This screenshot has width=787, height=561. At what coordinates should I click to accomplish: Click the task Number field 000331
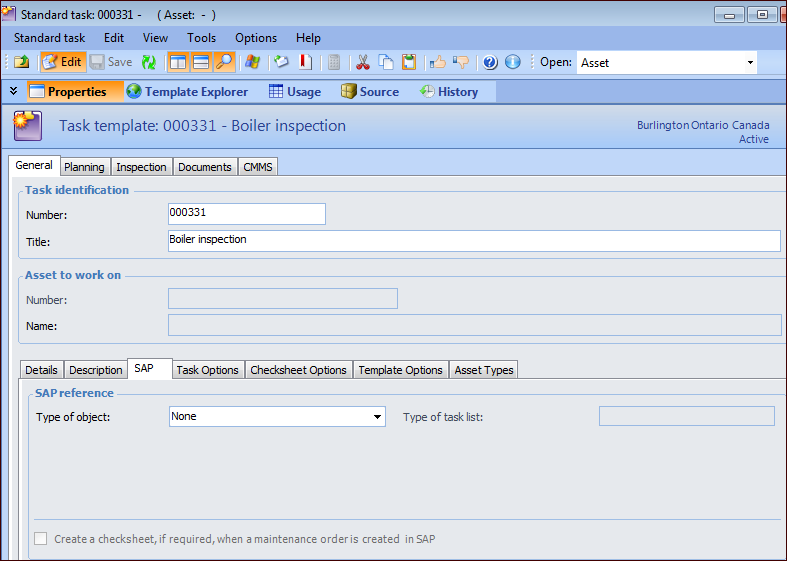pos(247,214)
